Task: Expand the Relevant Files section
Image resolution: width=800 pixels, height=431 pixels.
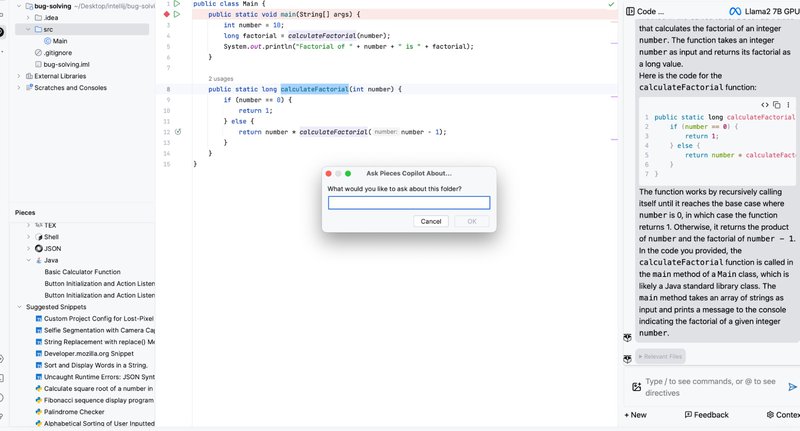Action: (x=660, y=357)
